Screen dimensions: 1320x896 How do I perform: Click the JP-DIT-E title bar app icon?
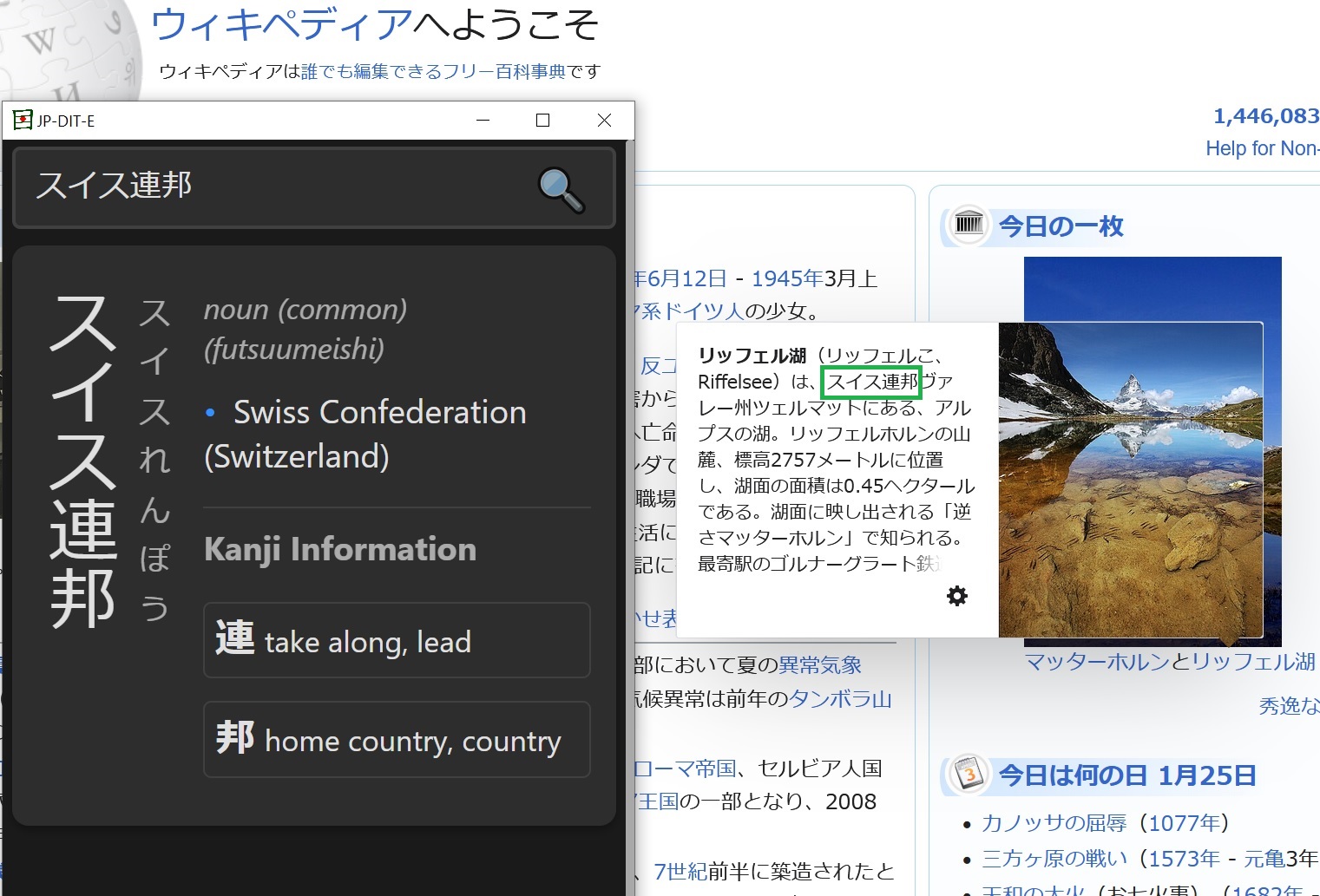coord(23,121)
